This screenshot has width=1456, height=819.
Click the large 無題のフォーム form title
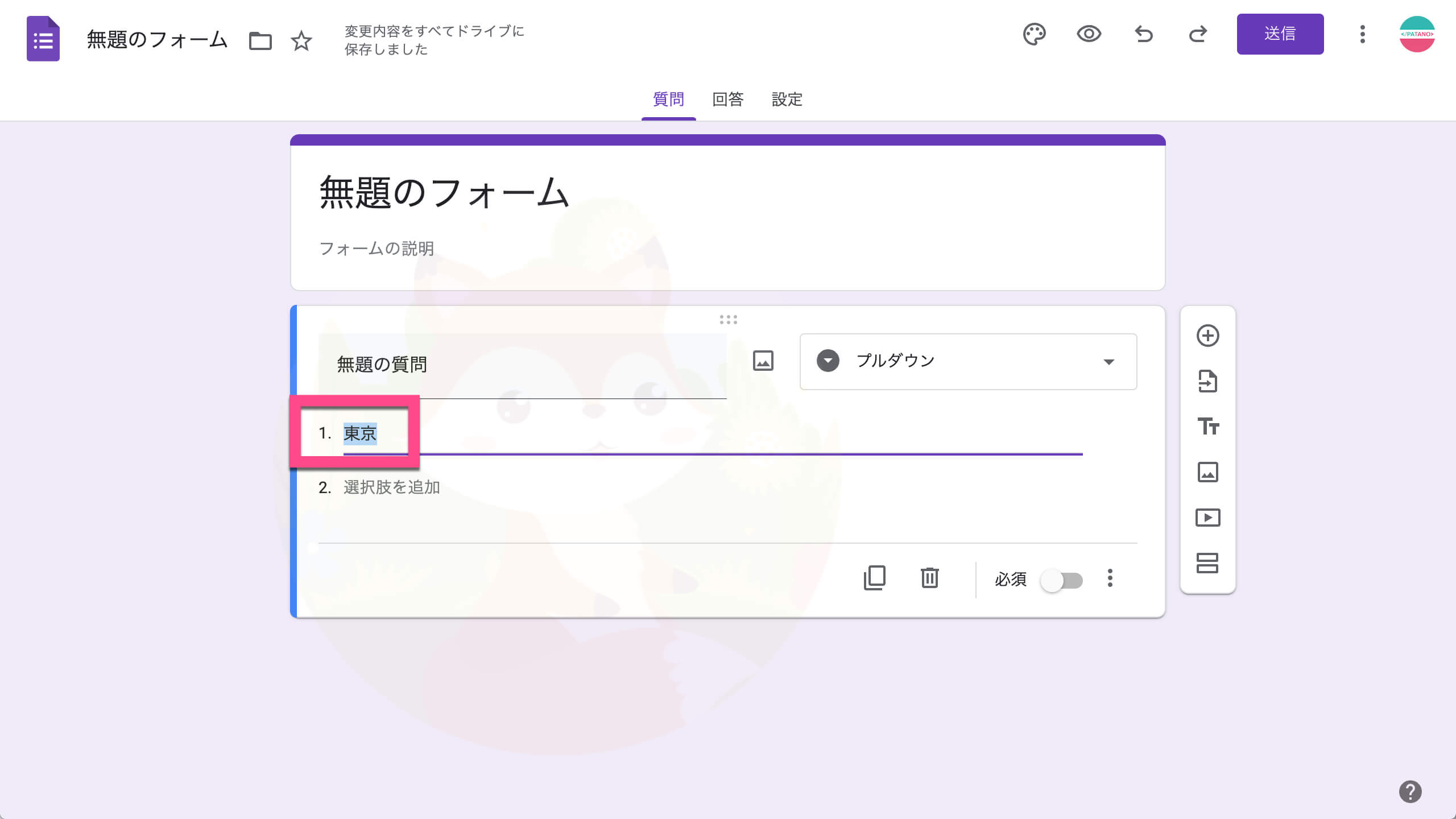(444, 192)
